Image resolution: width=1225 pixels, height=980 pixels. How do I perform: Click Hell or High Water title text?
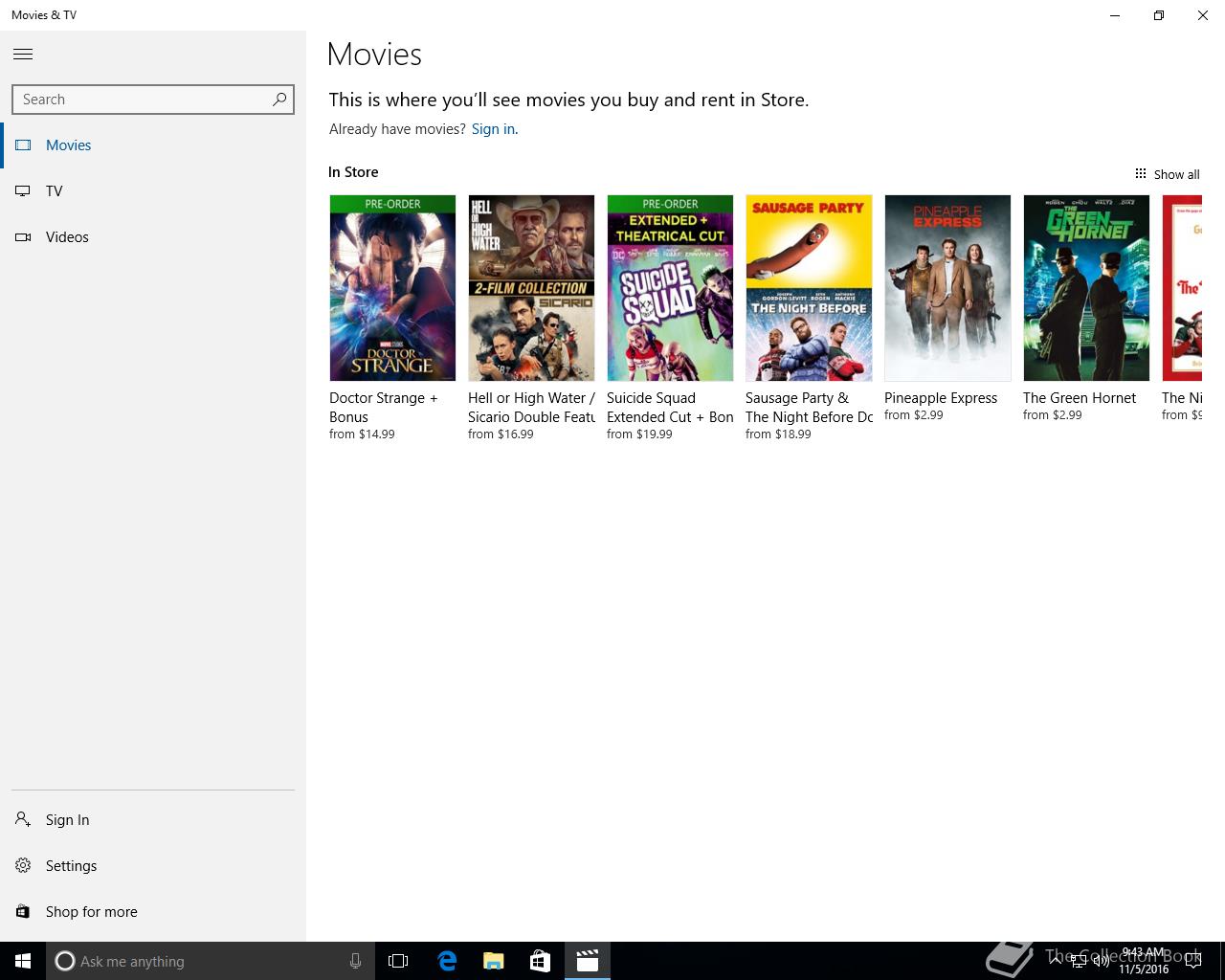(x=531, y=408)
